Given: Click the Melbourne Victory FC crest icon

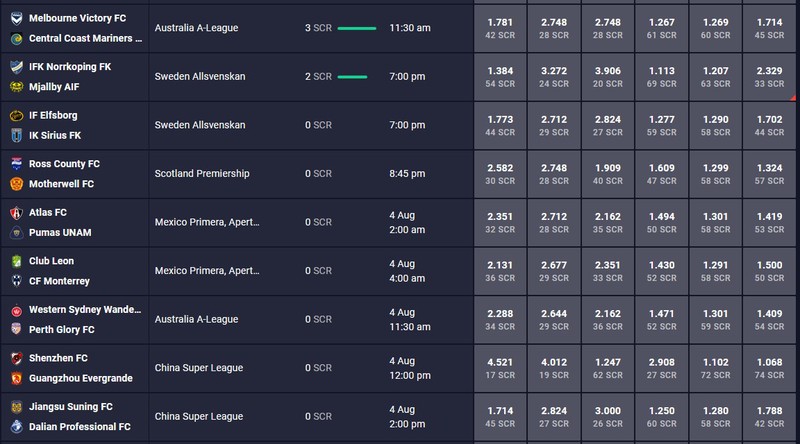Looking at the screenshot, I should coord(16,18).
